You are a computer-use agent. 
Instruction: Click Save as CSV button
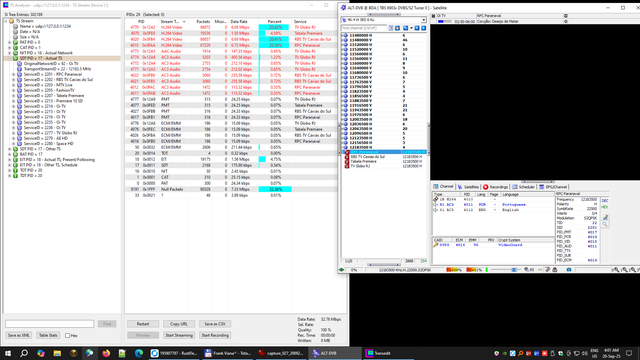pyautogui.click(x=215, y=324)
